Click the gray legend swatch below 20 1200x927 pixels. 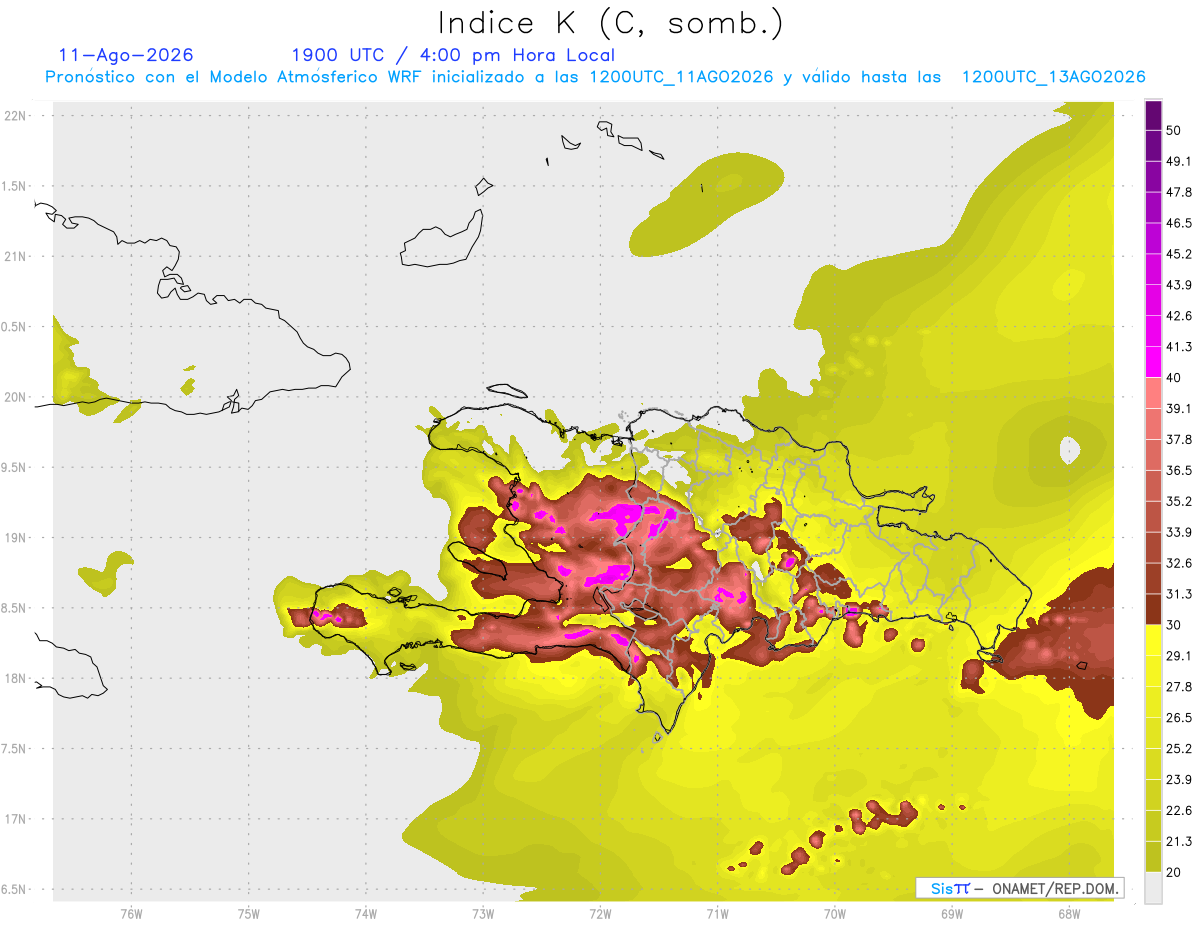pos(1153,888)
